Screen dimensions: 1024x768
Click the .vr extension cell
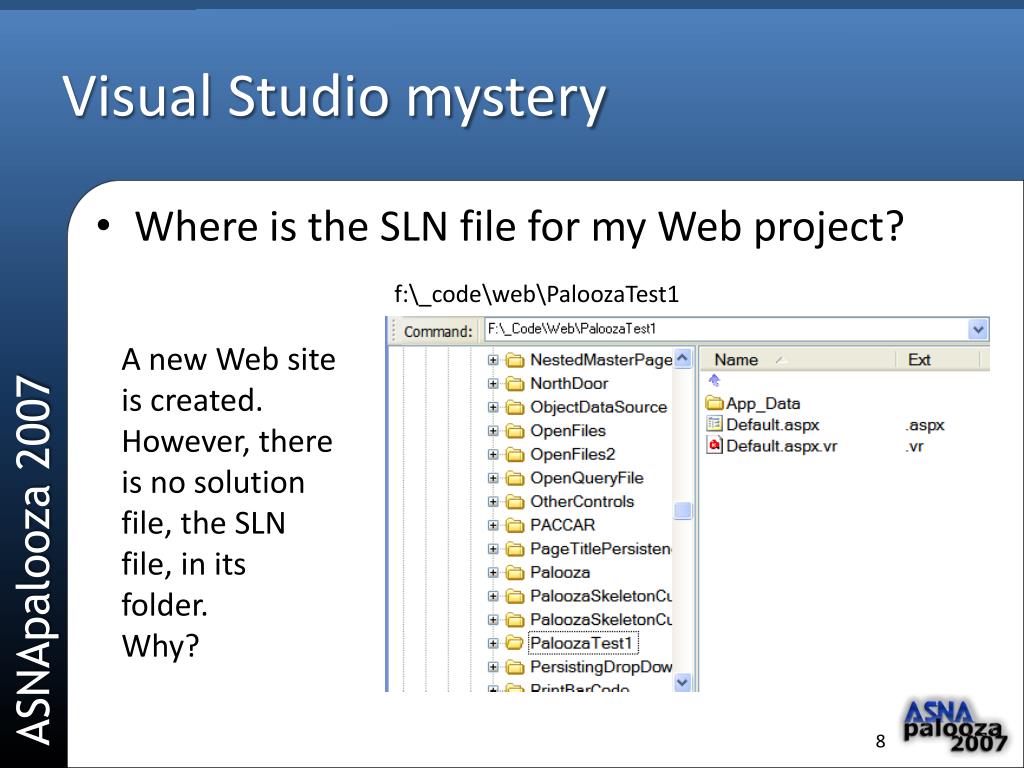coord(914,447)
